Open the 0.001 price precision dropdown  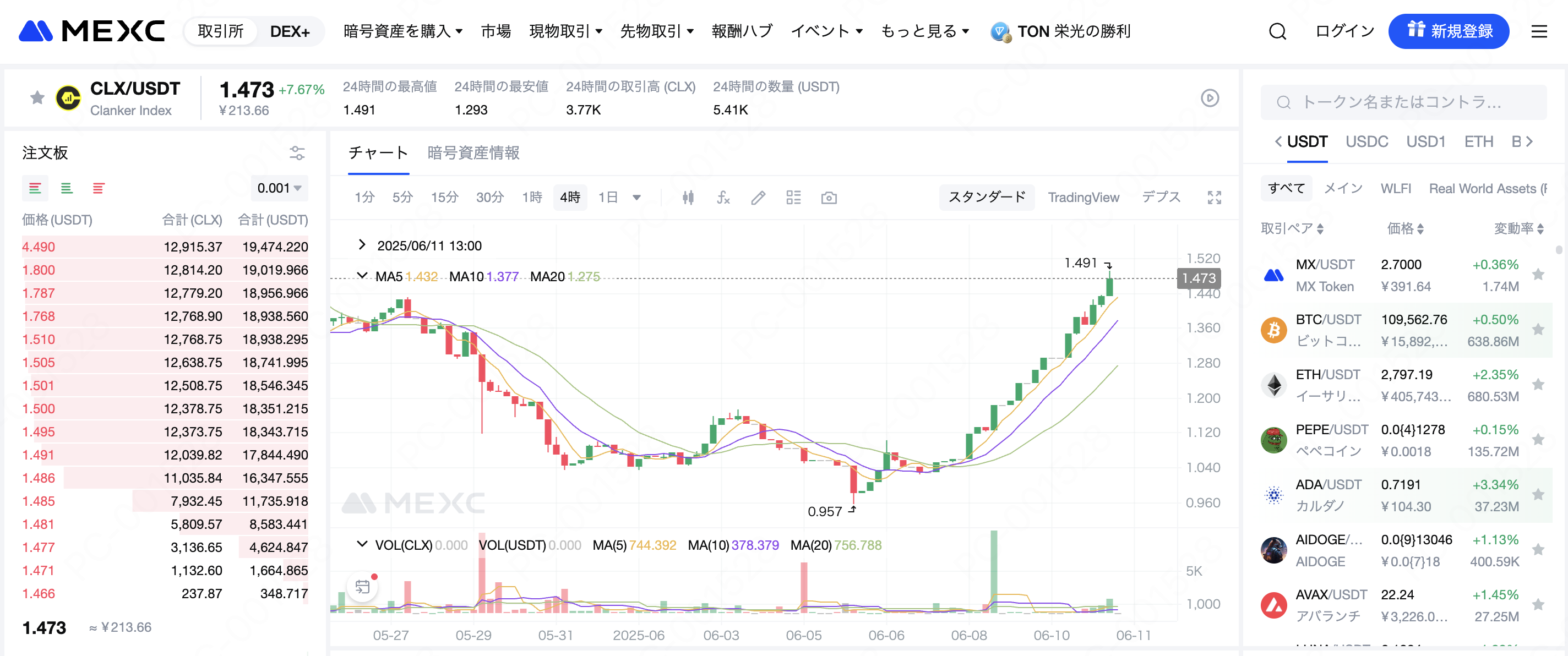tap(279, 188)
